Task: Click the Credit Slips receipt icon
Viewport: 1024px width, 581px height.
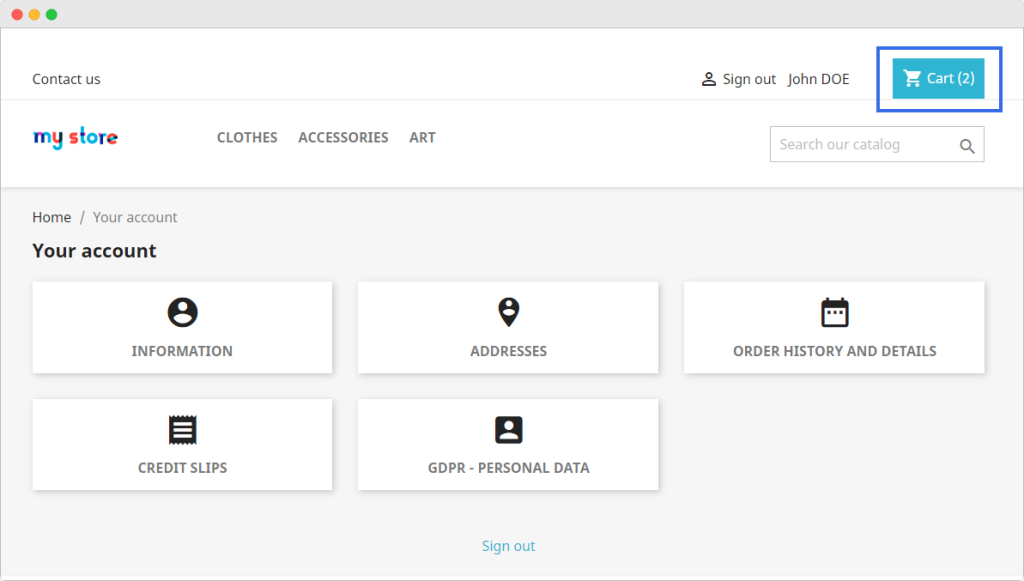Action: point(182,430)
